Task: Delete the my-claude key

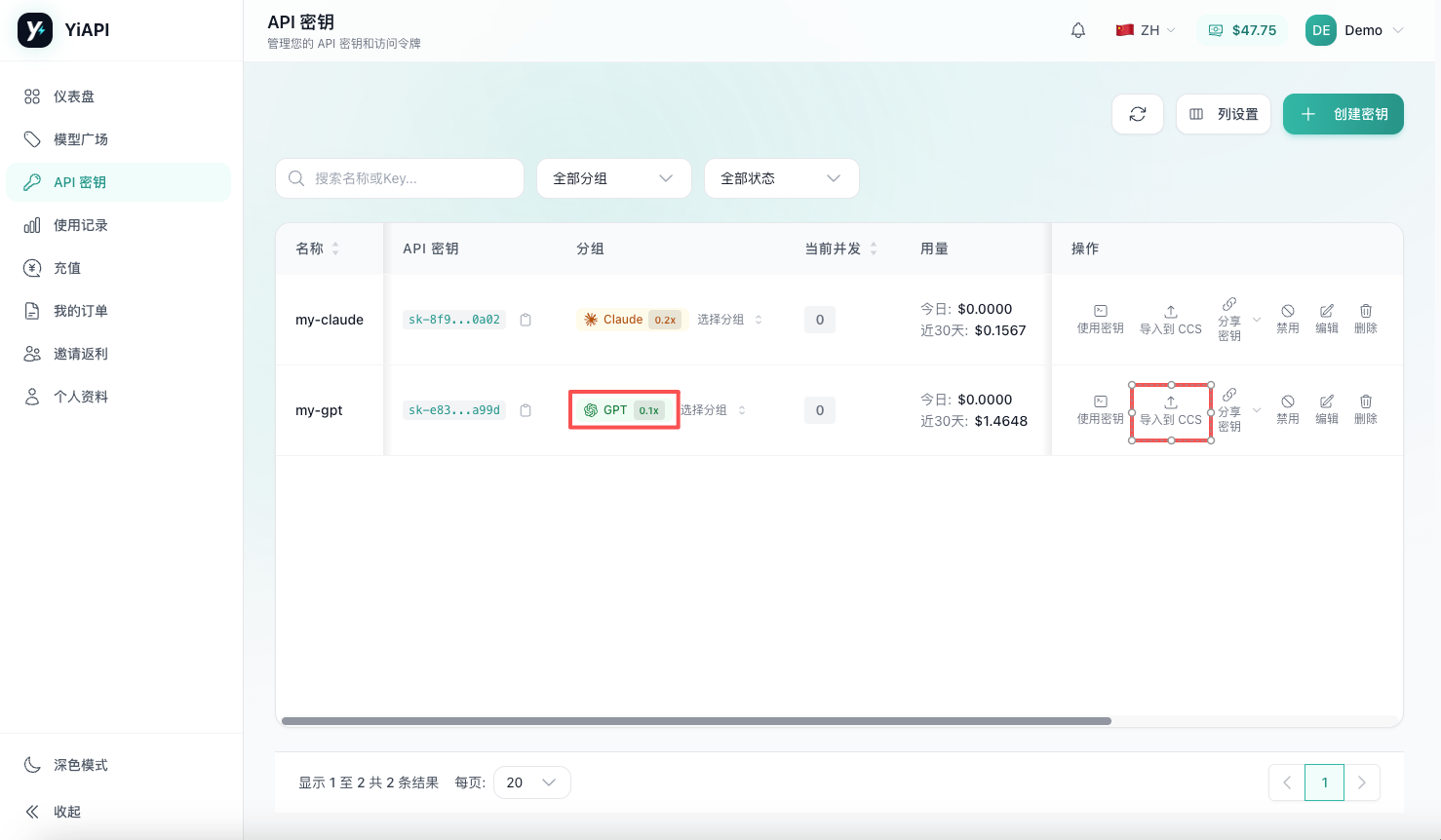Action: point(1366,320)
